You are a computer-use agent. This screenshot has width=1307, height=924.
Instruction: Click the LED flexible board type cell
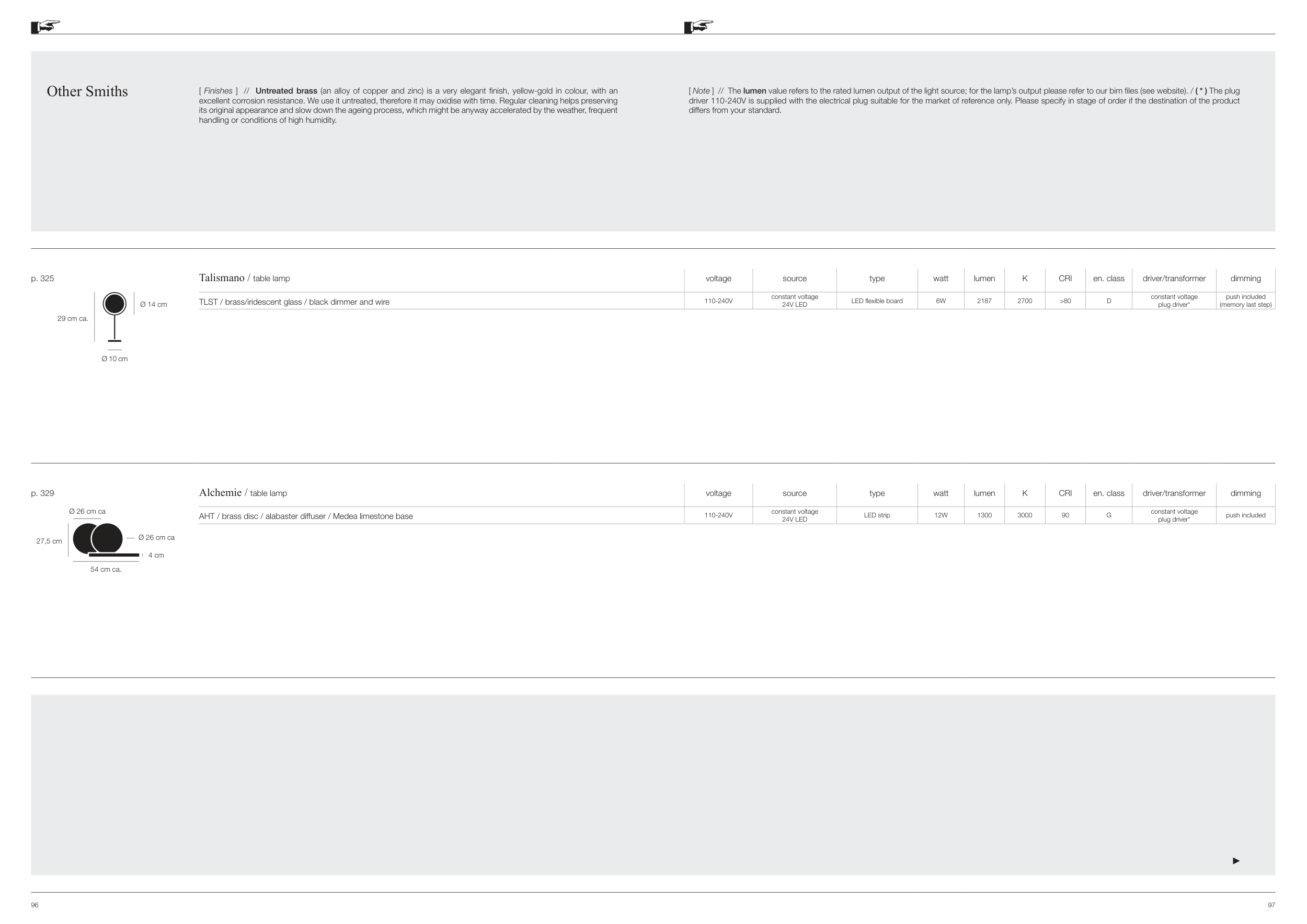tap(877, 301)
